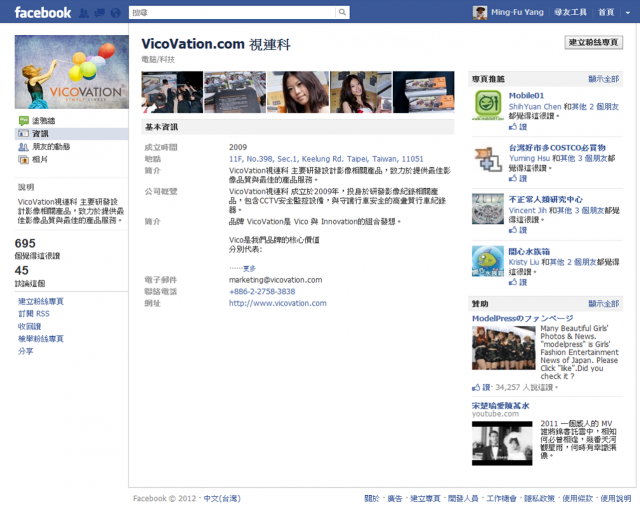This screenshot has width=640, height=510.
Task: Show all recommended pages link
Action: [x=604, y=79]
